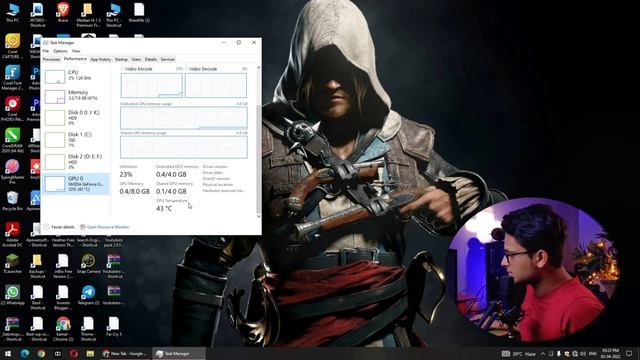
Task: Open the Video Decode graph dropdown
Action: click(x=187, y=69)
